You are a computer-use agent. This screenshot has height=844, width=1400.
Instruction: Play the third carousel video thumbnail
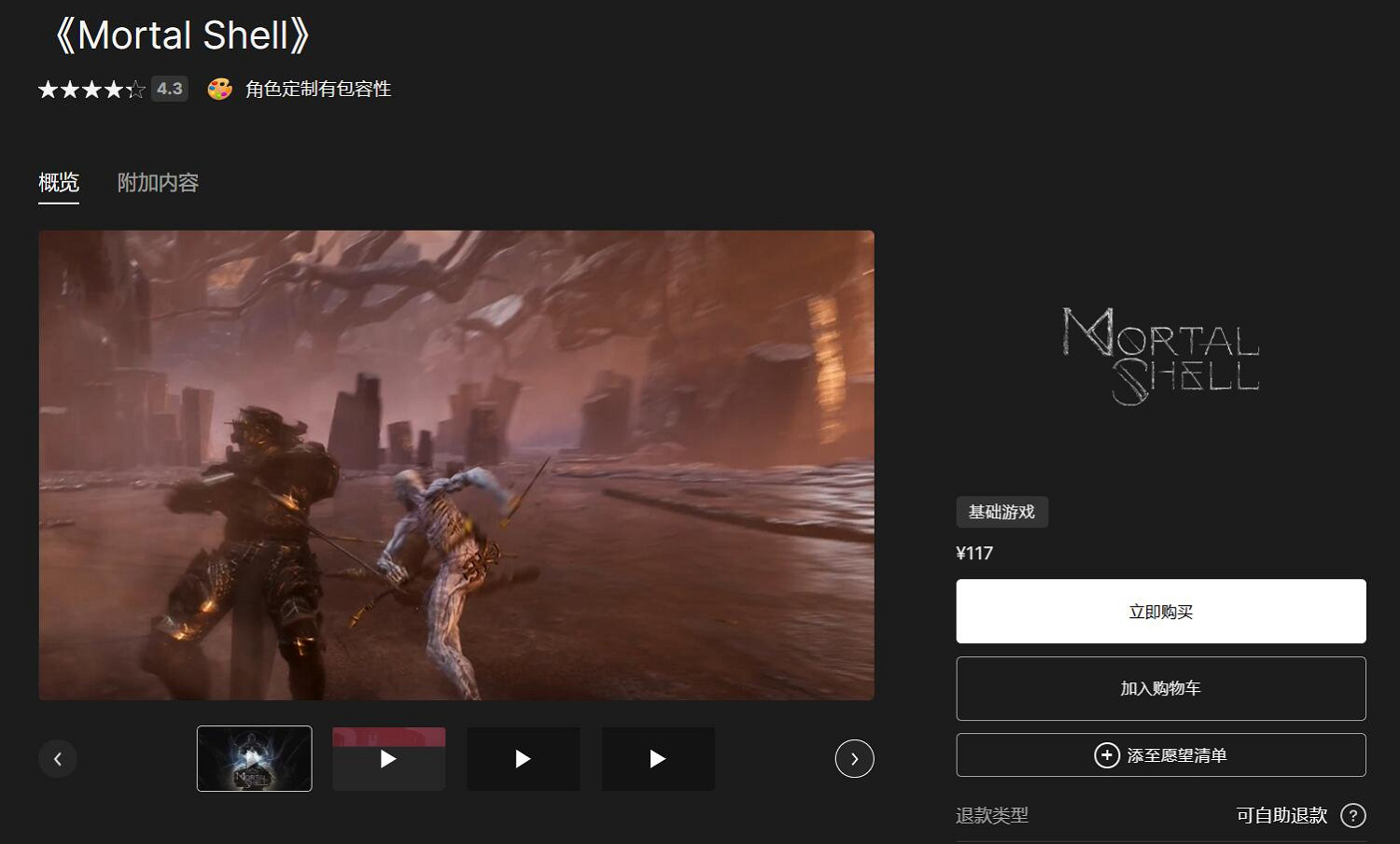[x=523, y=758]
